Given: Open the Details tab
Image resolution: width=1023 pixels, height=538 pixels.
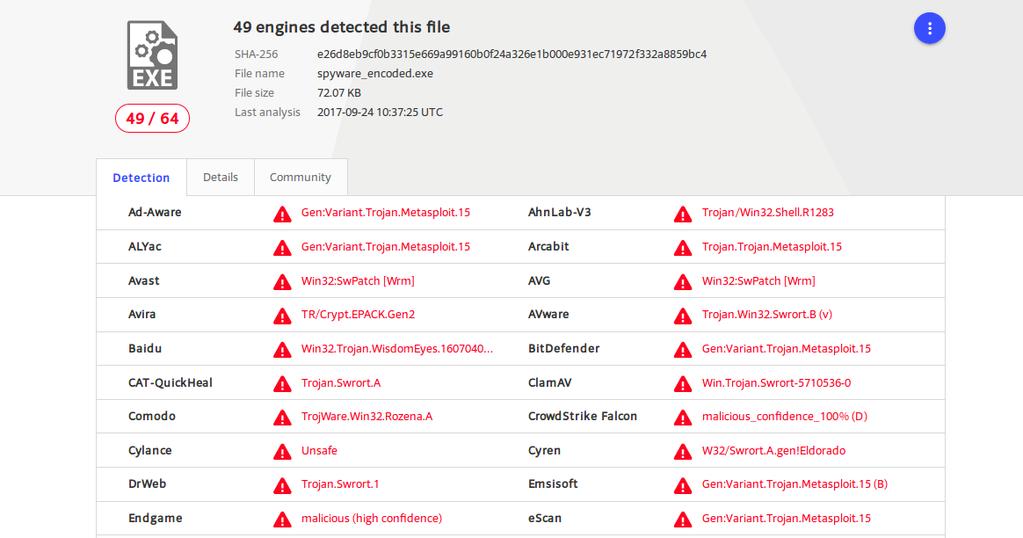Looking at the screenshot, I should point(221,177).
